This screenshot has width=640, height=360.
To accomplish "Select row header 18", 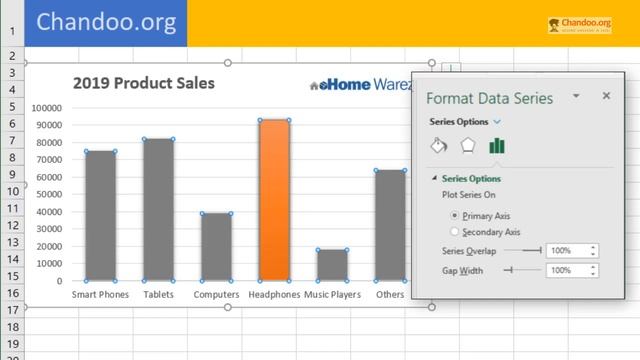I will pos(12,327).
